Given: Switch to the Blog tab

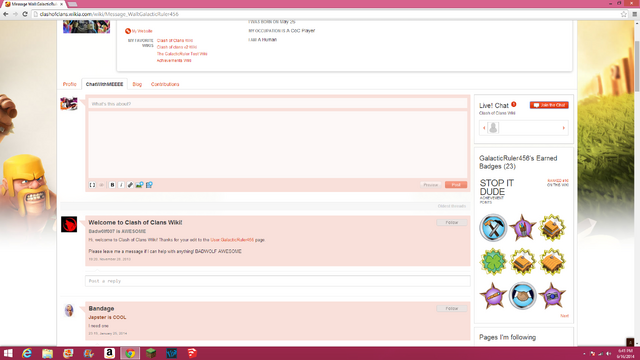Looking at the screenshot, I should point(137,84).
